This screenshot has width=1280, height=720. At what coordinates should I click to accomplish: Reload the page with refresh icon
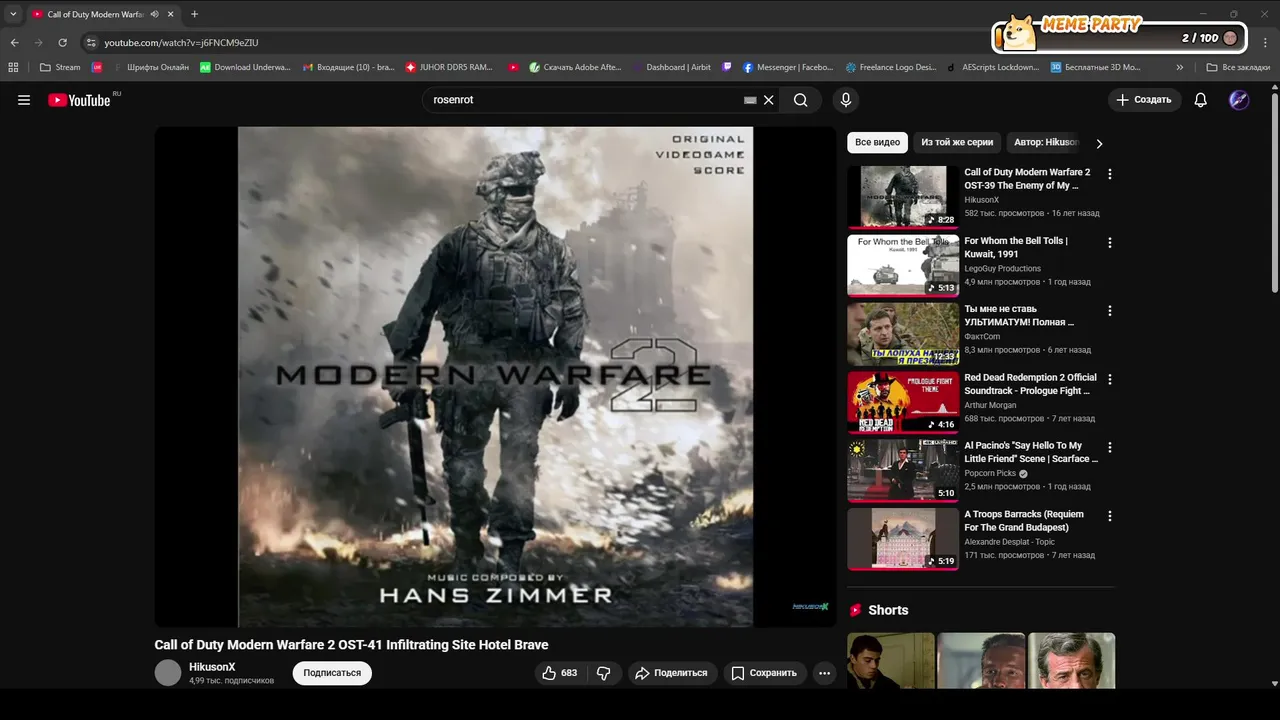coord(62,42)
